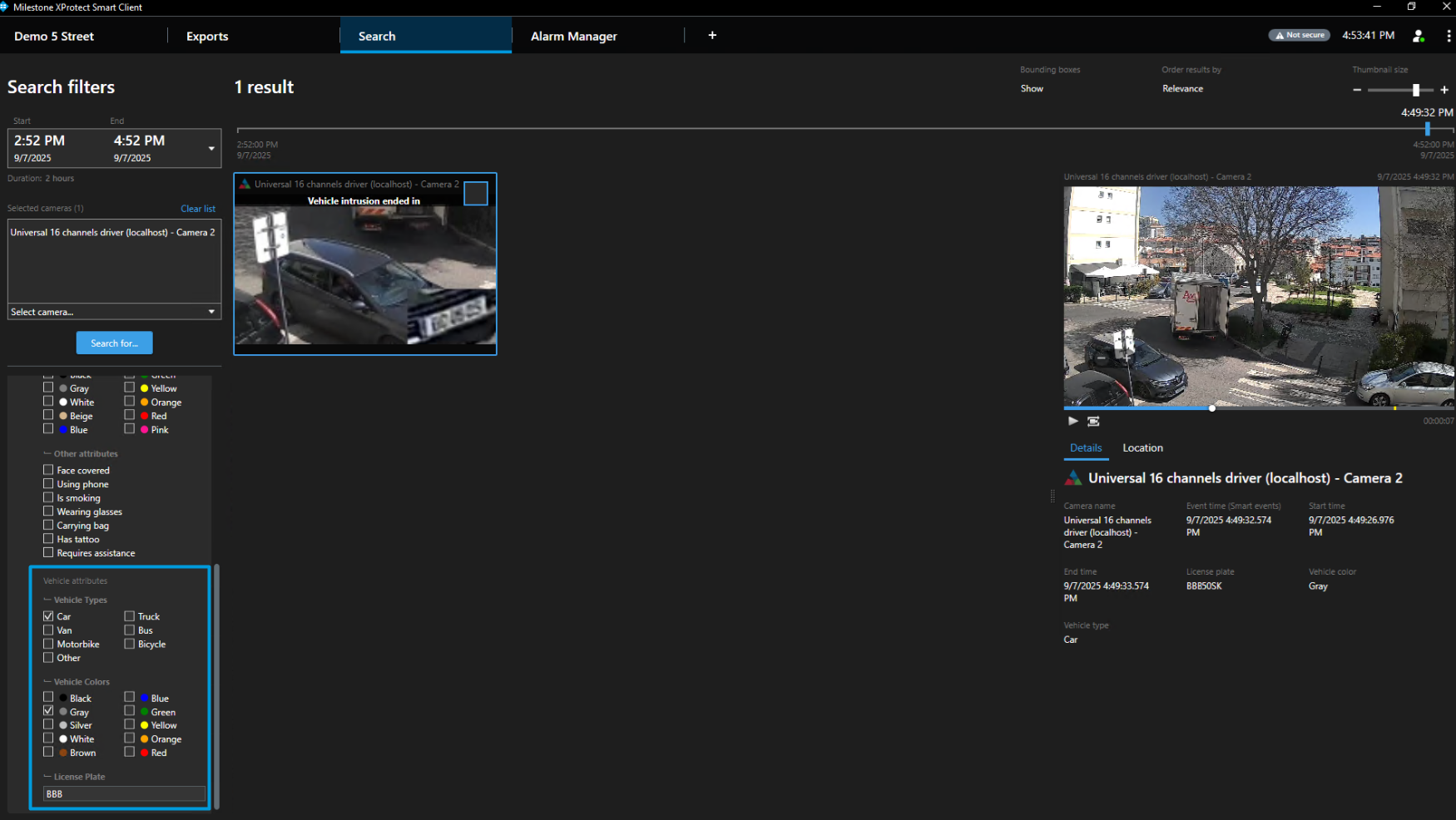Open the user profile icon menu
Screen dimensions: 1456x820
coord(1419,36)
